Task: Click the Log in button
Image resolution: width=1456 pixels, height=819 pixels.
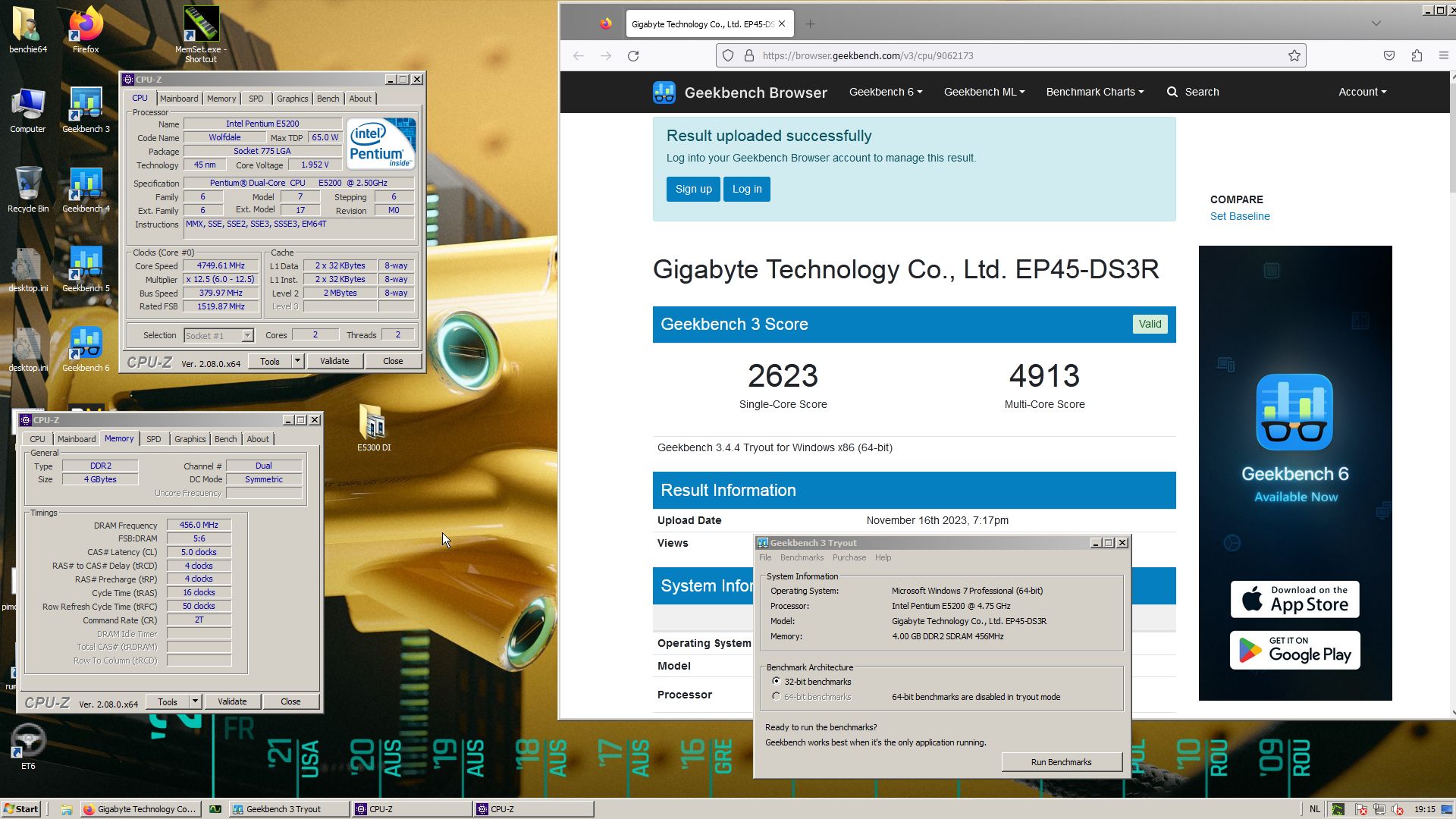Action: [x=747, y=189]
